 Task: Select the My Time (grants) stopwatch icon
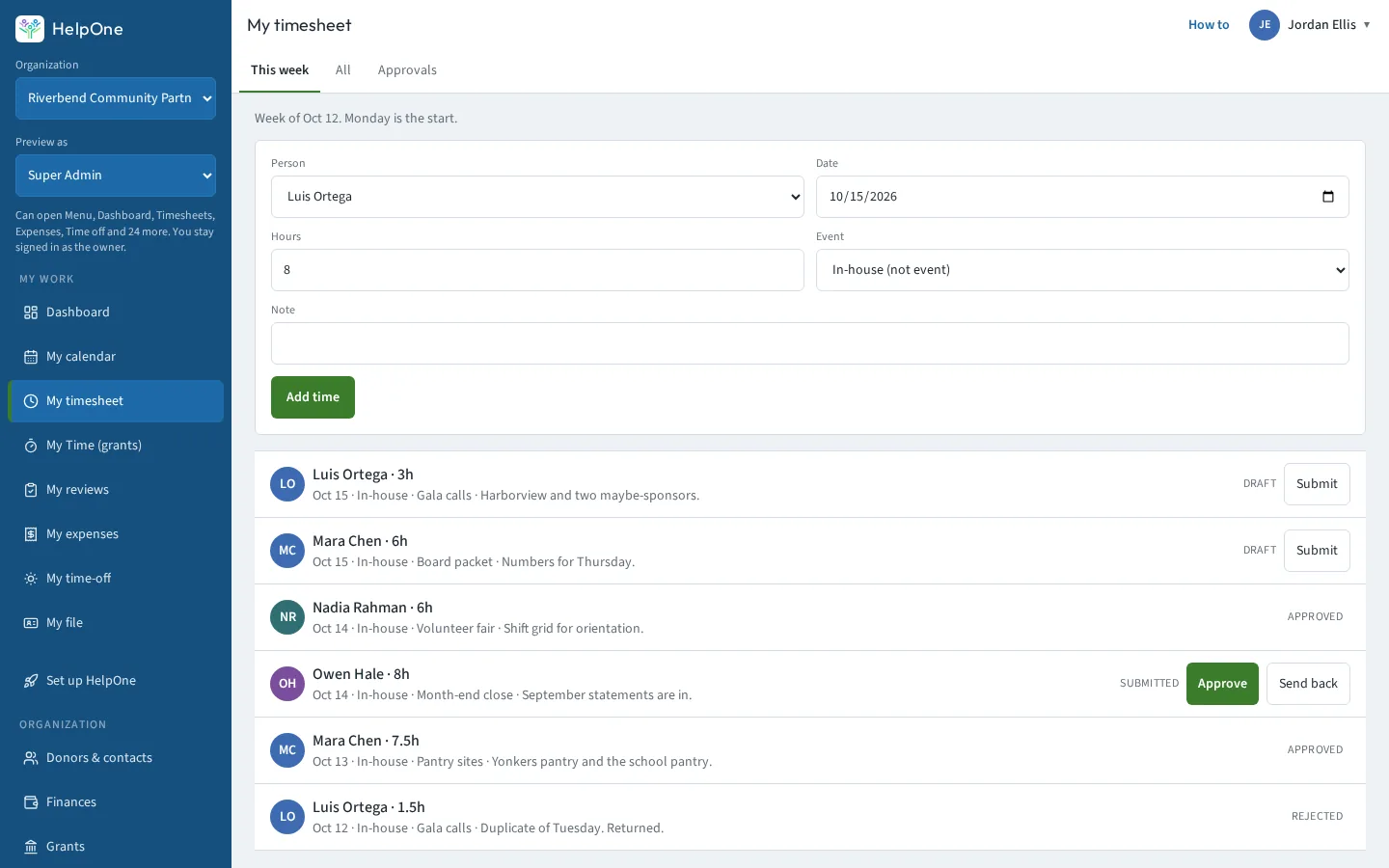pyautogui.click(x=31, y=446)
